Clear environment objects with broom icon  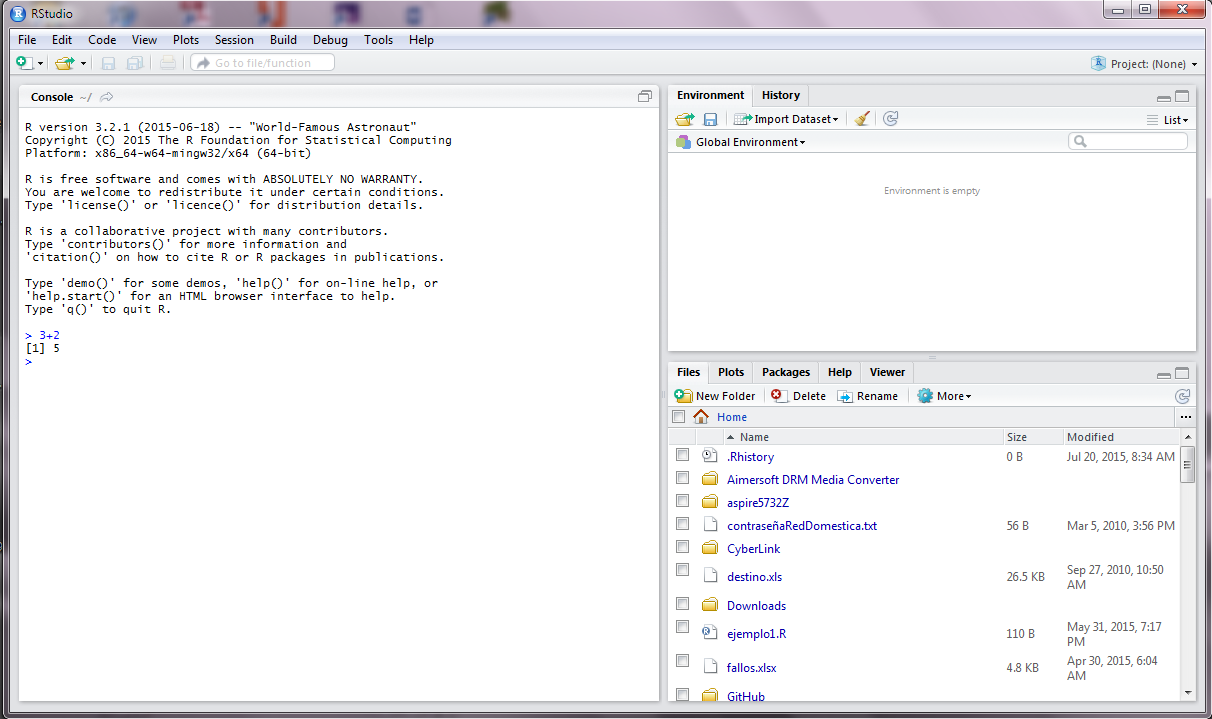tap(862, 119)
